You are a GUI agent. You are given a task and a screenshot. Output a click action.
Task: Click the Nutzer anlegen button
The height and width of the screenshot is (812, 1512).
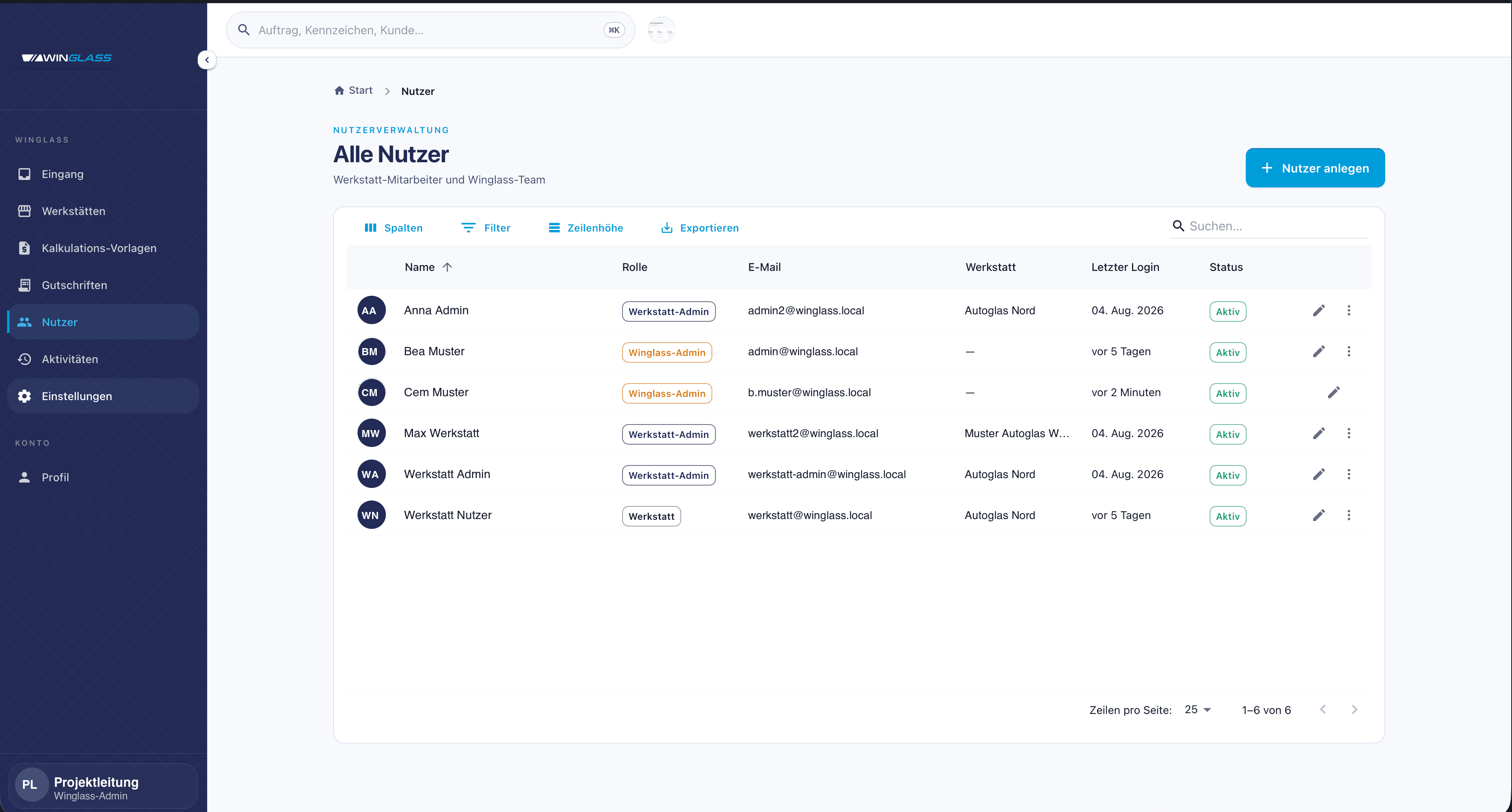click(1315, 168)
